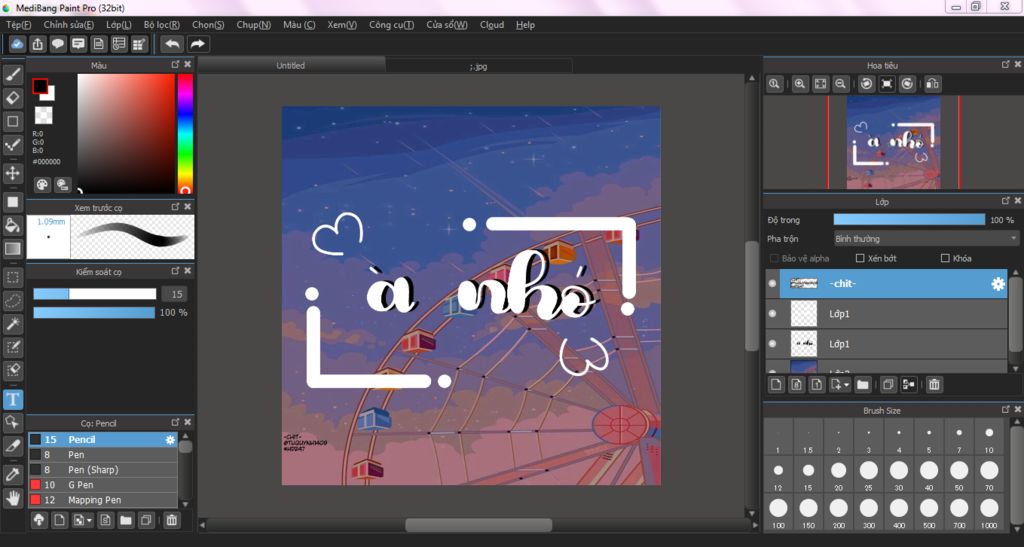Image resolution: width=1024 pixels, height=547 pixels.
Task: Select the Eraser tool
Action: pyautogui.click(x=12, y=98)
